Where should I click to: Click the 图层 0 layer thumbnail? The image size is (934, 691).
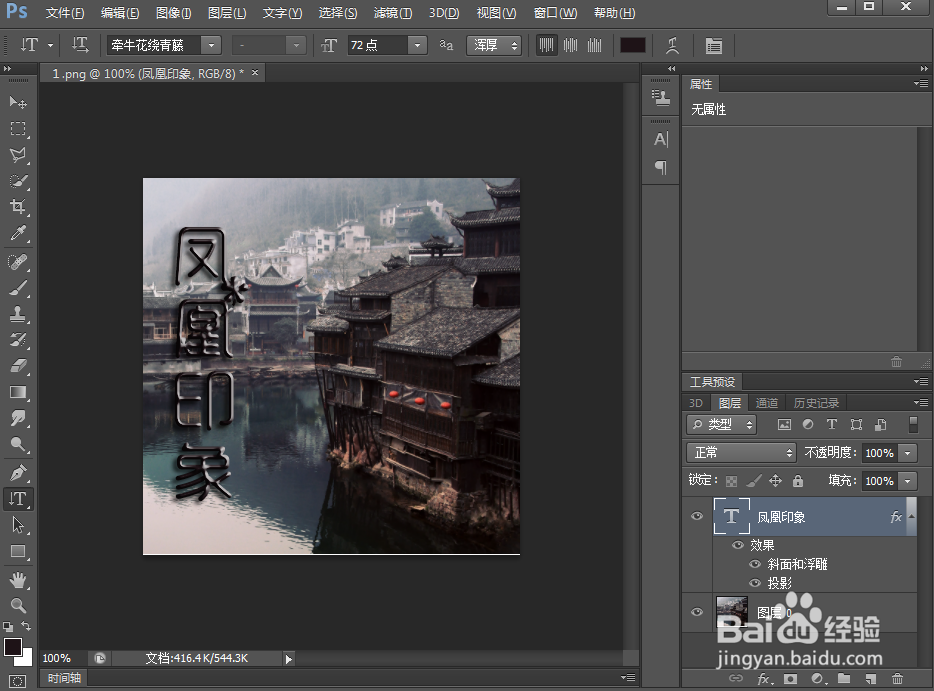click(731, 612)
